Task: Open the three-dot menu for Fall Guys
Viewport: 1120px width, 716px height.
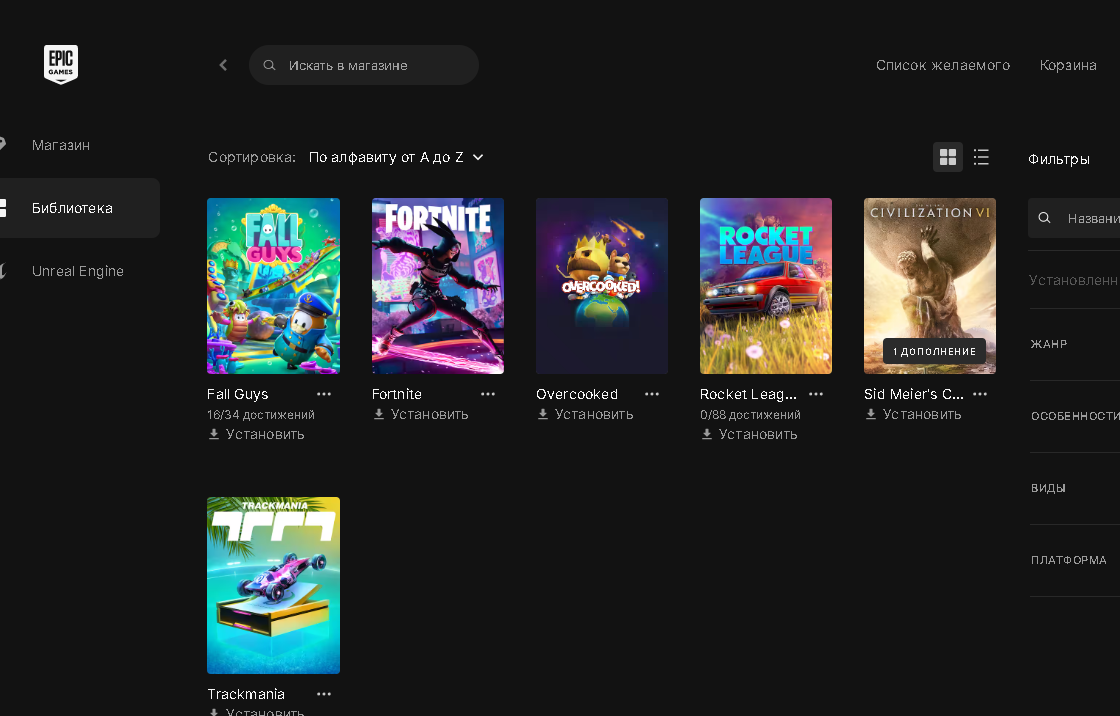Action: (324, 394)
